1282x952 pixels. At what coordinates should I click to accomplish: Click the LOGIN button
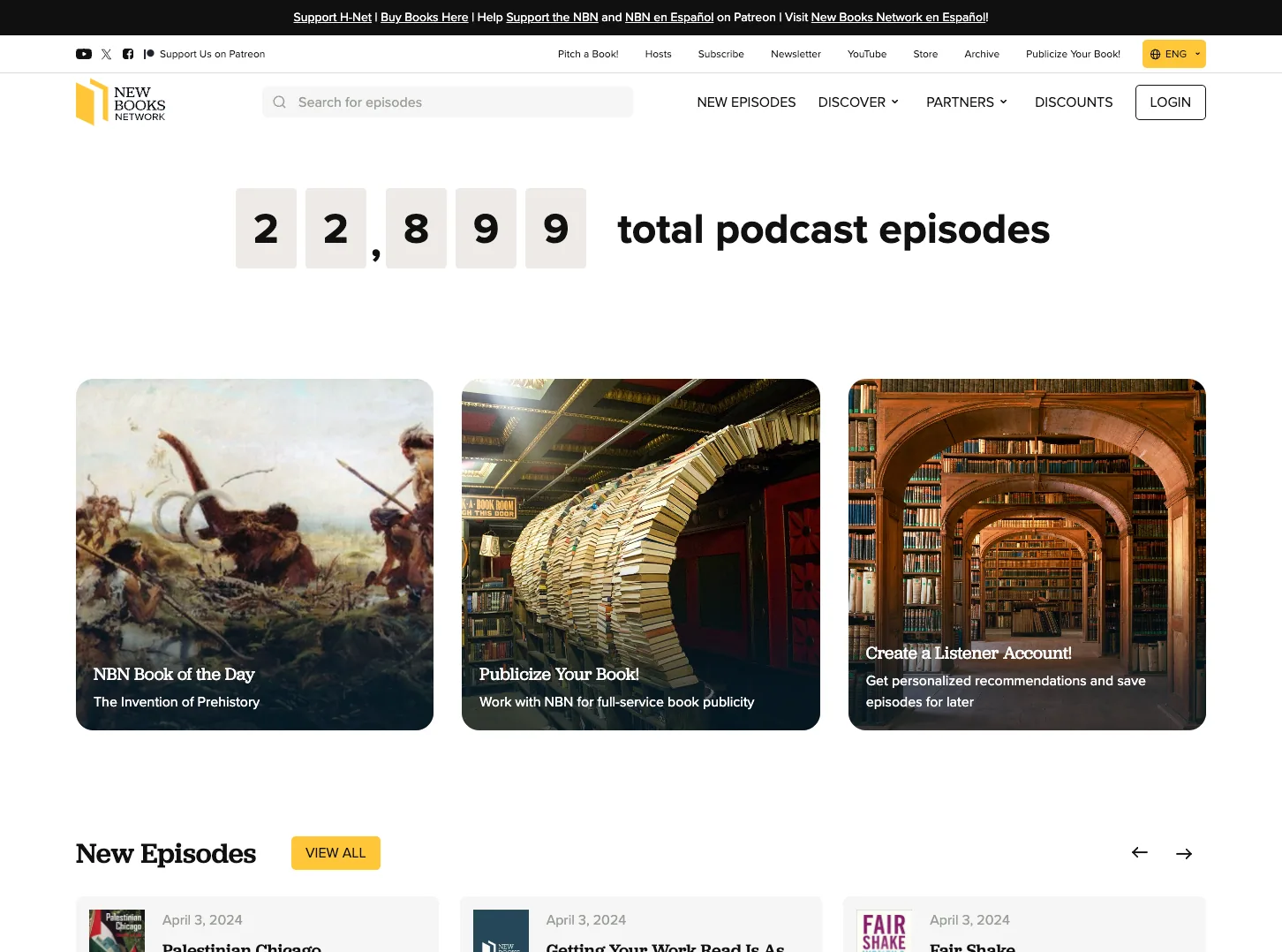pos(1170,102)
